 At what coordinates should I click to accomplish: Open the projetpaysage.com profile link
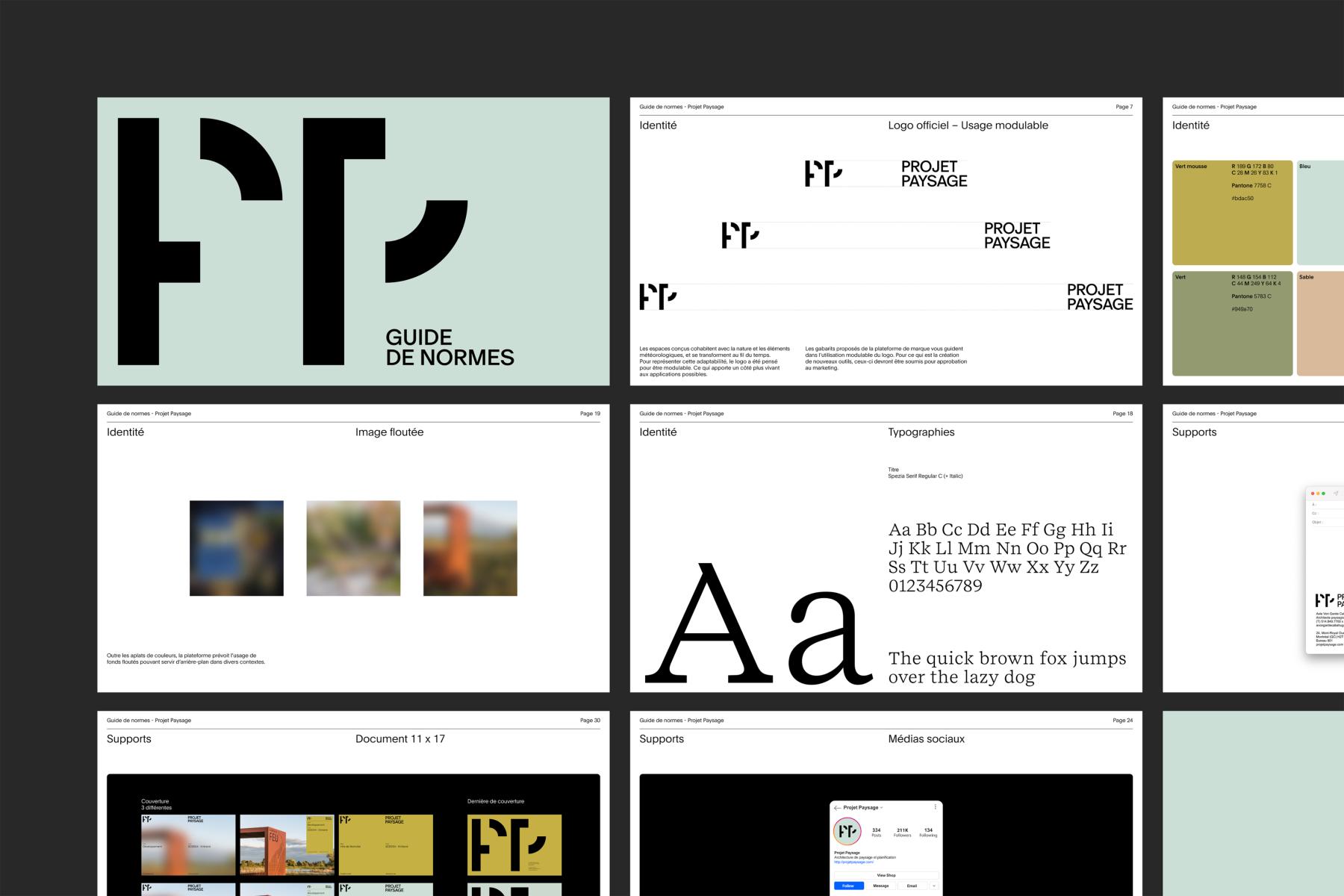853,862
